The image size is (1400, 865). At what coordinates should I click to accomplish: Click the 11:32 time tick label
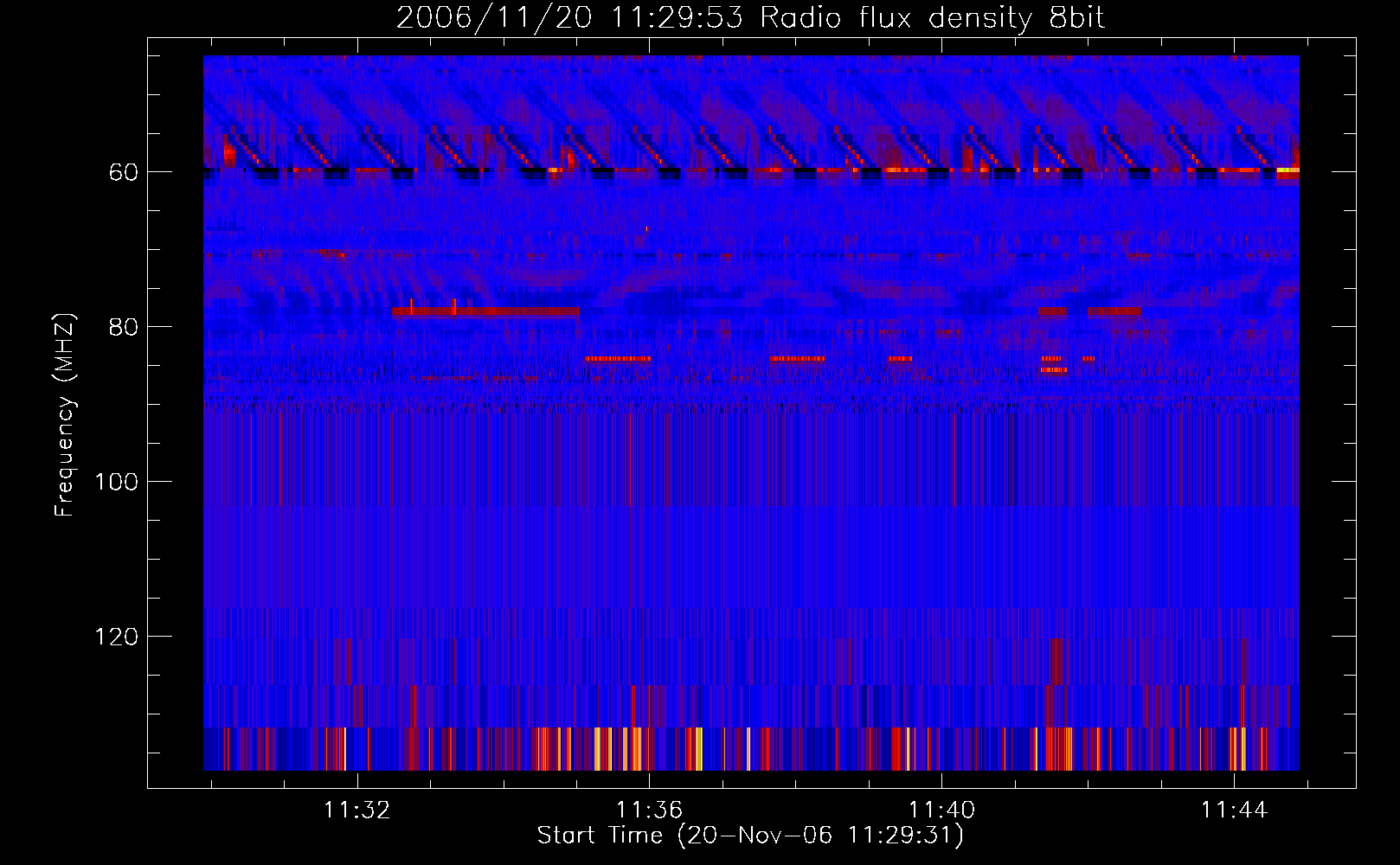[x=357, y=810]
